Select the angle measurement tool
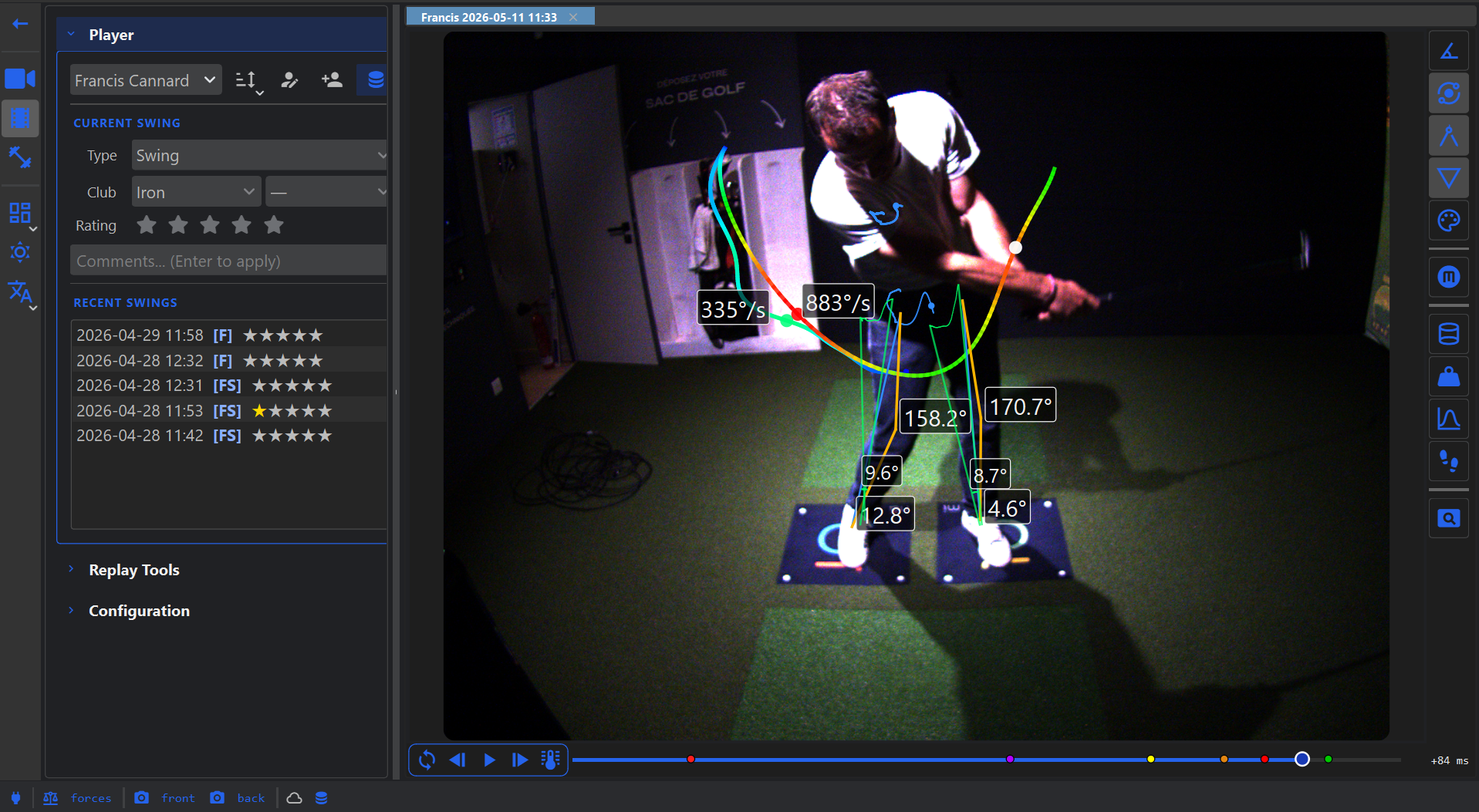Viewport: 1479px width, 812px height. click(x=1448, y=52)
